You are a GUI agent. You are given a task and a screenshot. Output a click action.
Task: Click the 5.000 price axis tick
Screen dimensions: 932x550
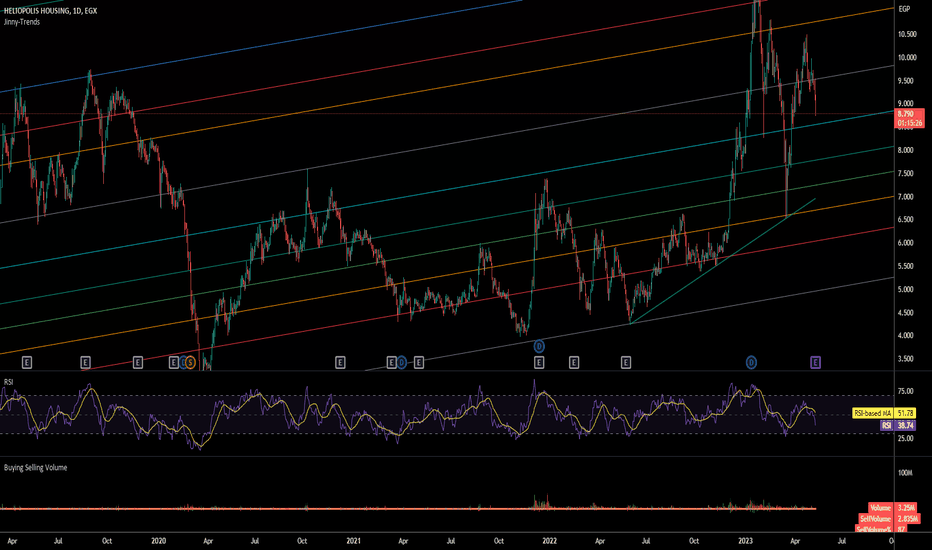coord(906,290)
